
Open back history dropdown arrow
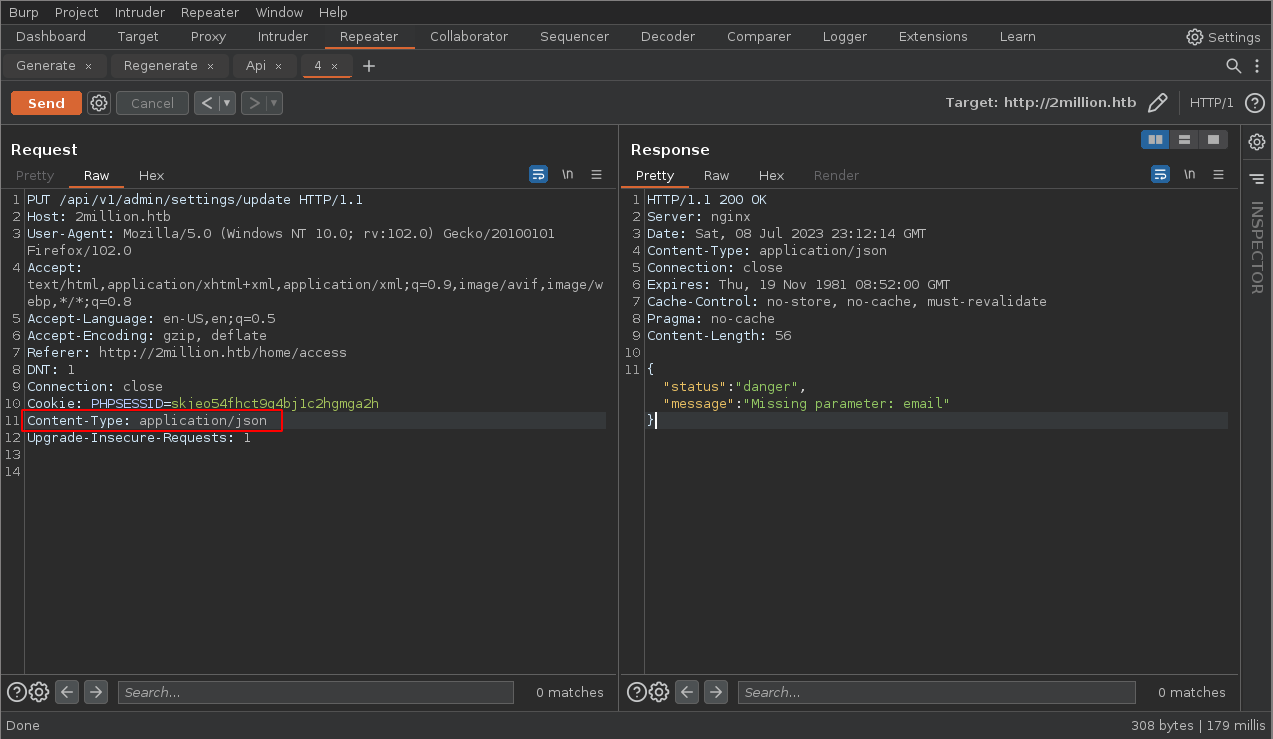pyautogui.click(x=227, y=103)
